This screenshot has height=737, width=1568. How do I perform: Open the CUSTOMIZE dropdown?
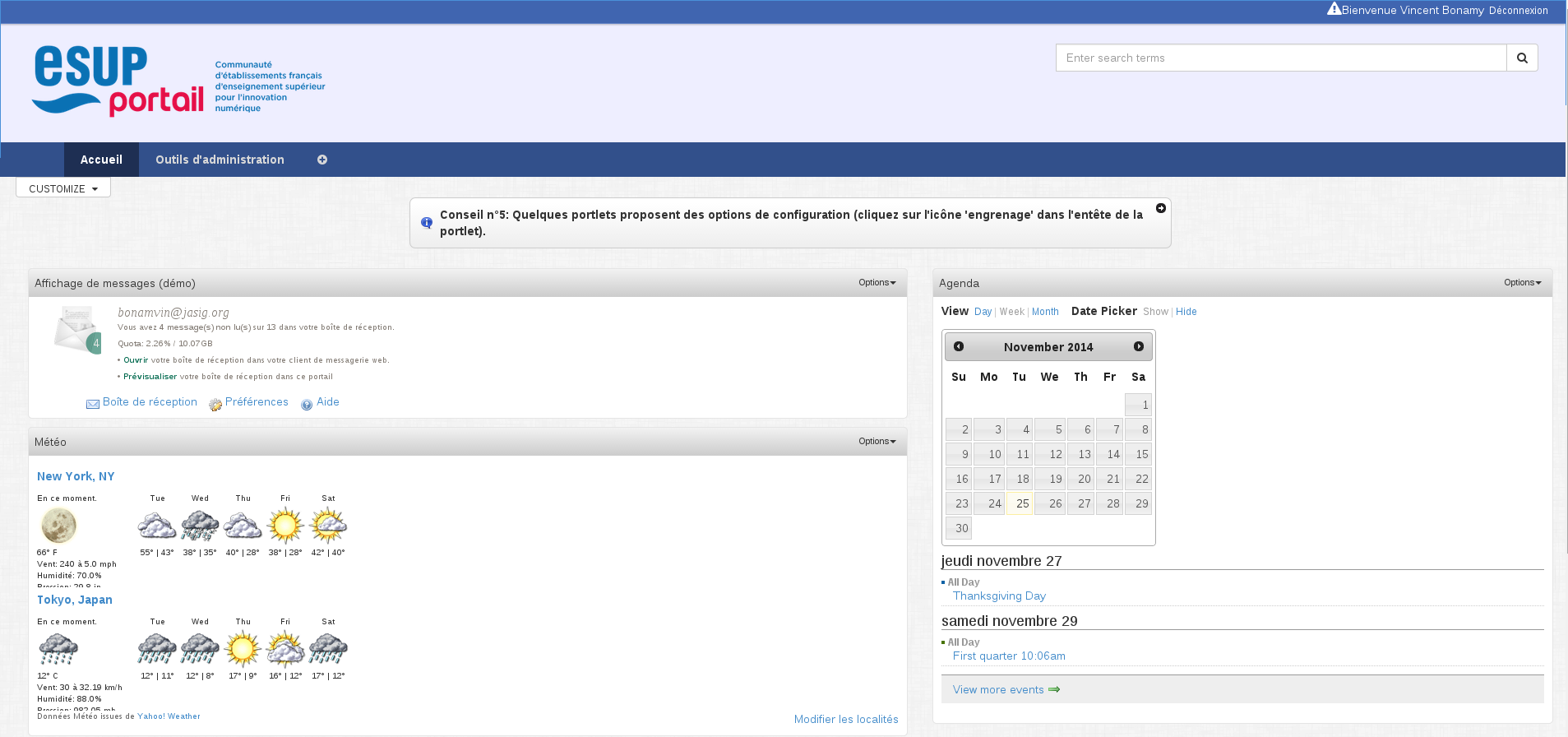click(x=63, y=188)
